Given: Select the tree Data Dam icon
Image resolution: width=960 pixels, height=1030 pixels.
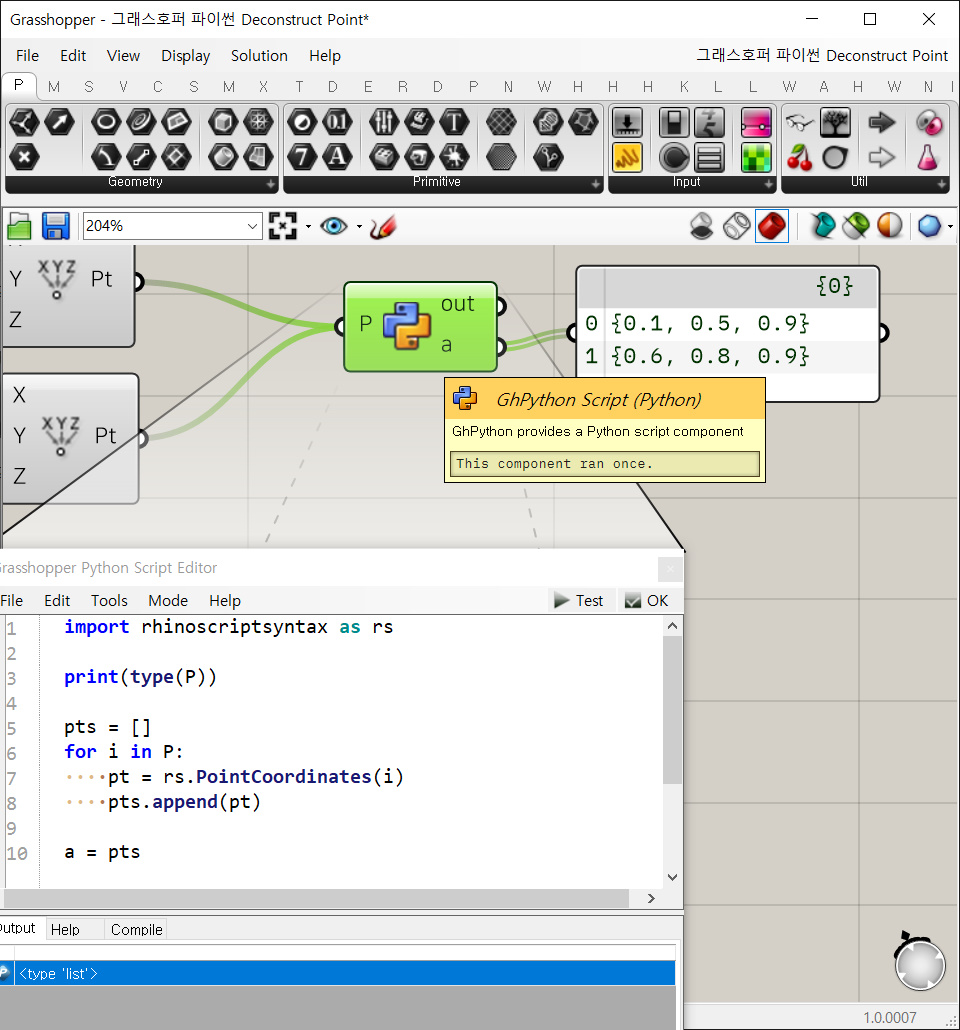Looking at the screenshot, I should click(x=835, y=122).
